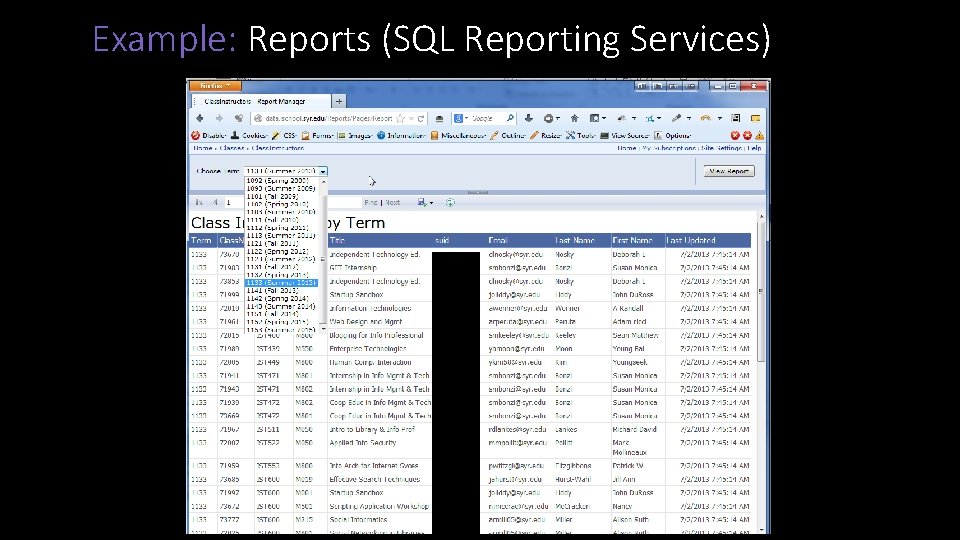960x540 pixels.
Task: Bookmark this page with the star icon
Action: [x=401, y=118]
